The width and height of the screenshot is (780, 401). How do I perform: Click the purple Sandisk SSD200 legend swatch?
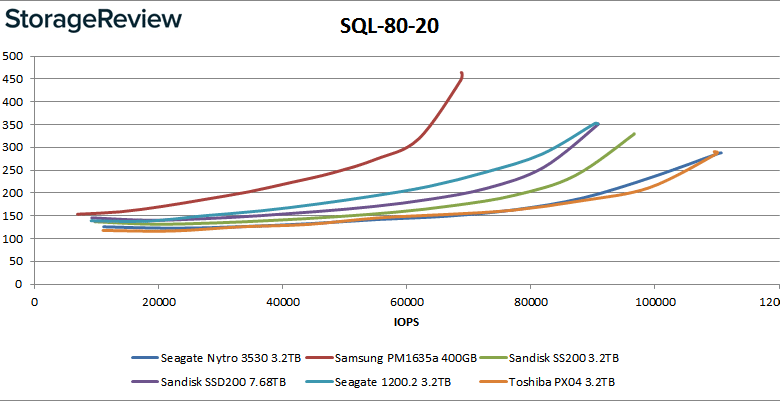[145, 382]
